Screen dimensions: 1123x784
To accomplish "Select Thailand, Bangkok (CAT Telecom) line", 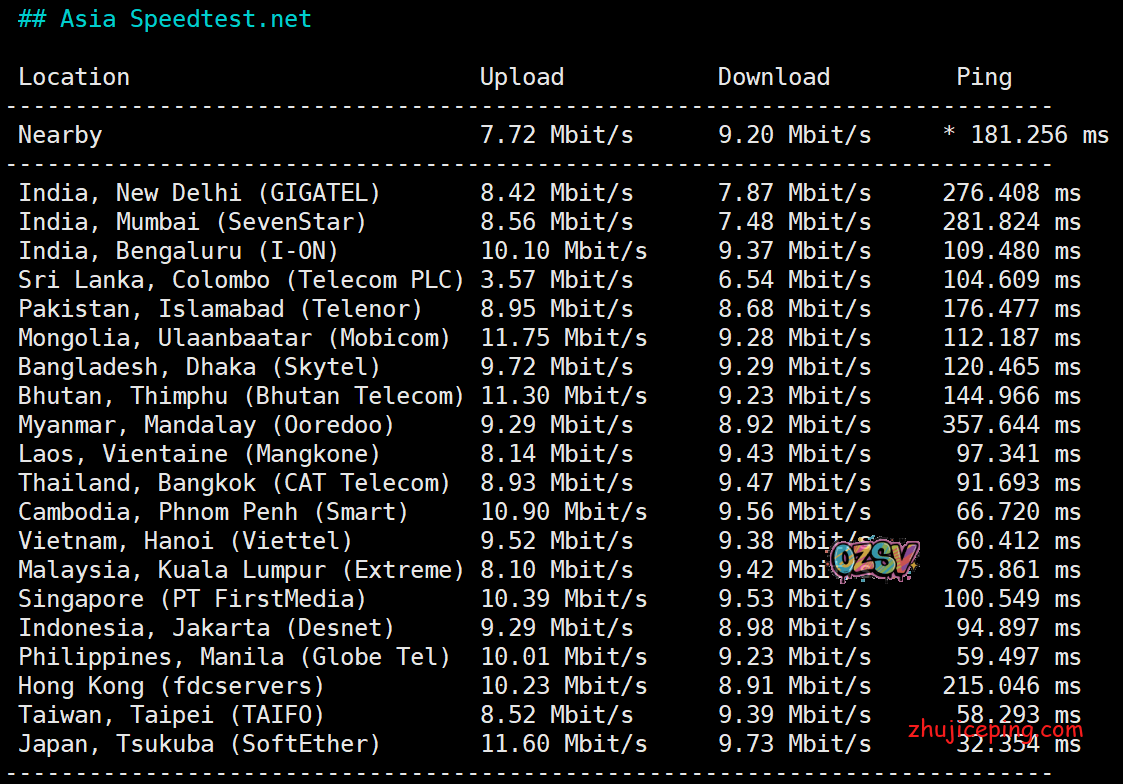I will tap(234, 483).
